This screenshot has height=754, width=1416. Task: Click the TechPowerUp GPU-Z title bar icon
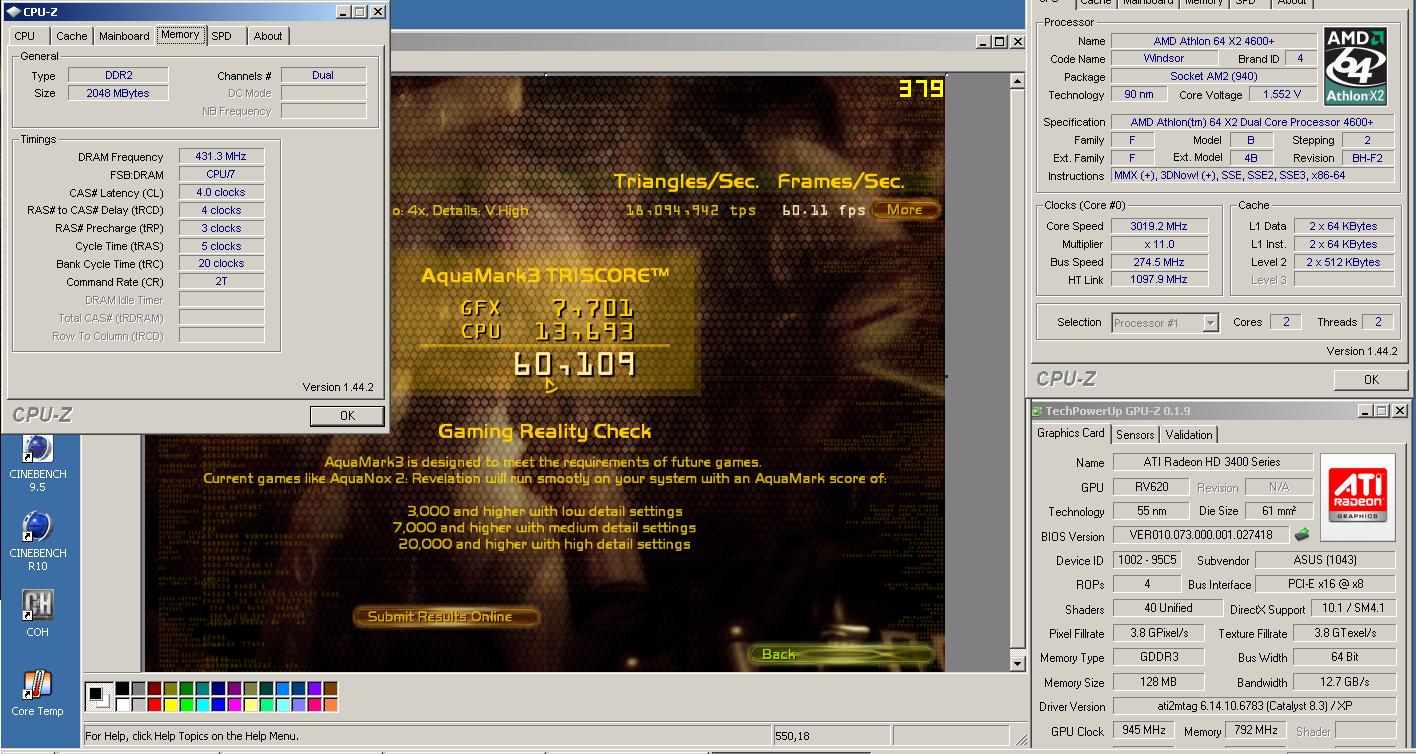[1038, 411]
